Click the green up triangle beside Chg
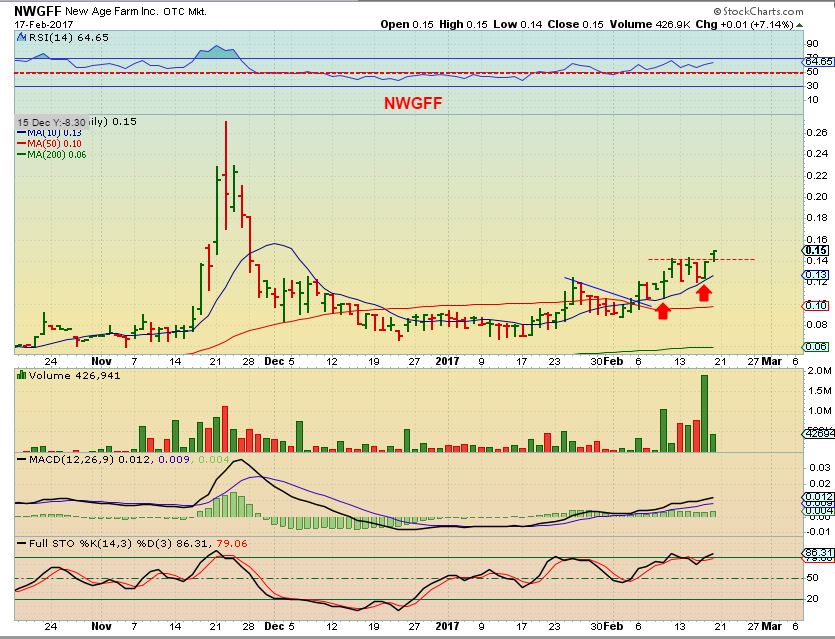This screenshot has height=639, width=835. [799, 25]
